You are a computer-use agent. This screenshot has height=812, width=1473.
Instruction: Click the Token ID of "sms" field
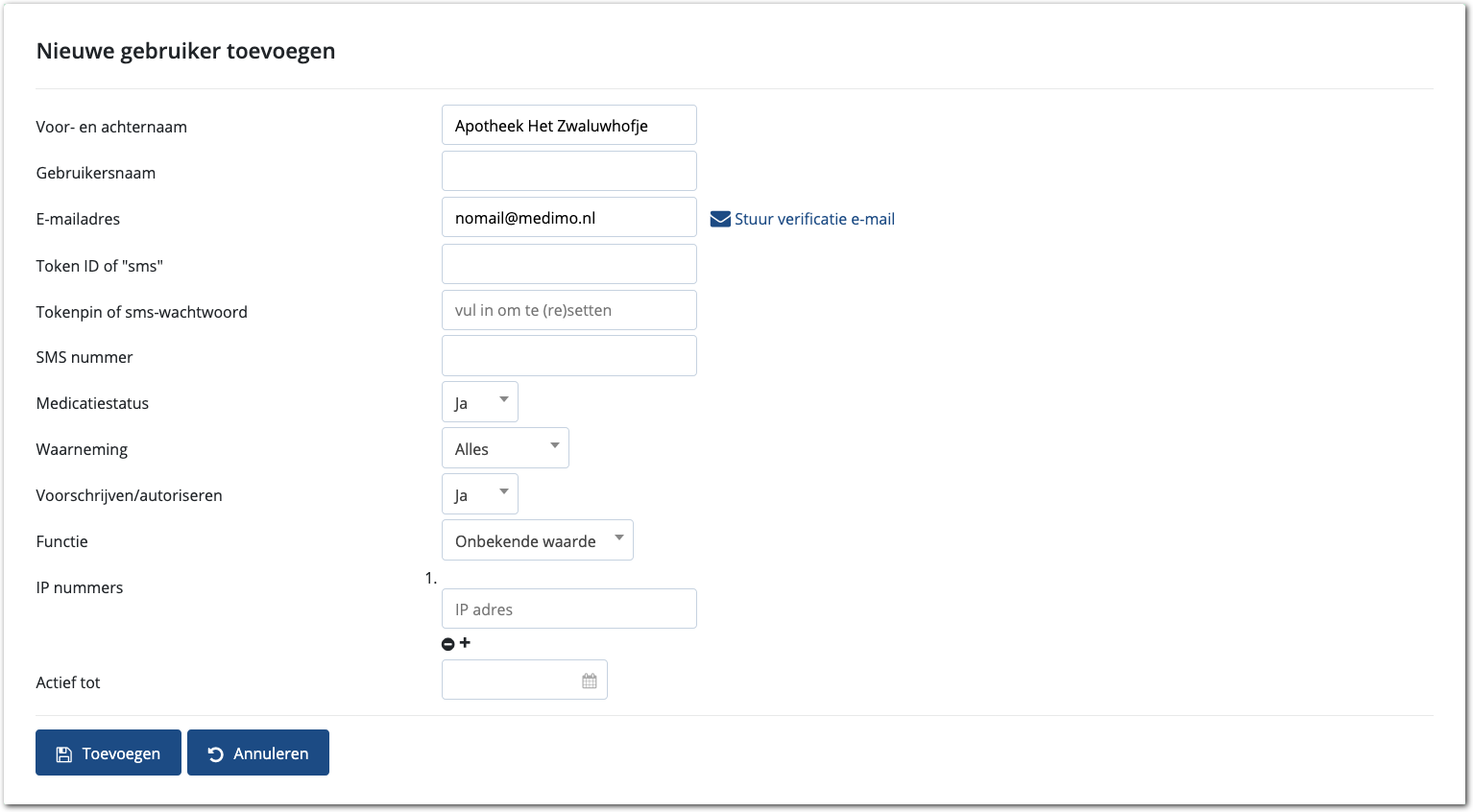[568, 264]
